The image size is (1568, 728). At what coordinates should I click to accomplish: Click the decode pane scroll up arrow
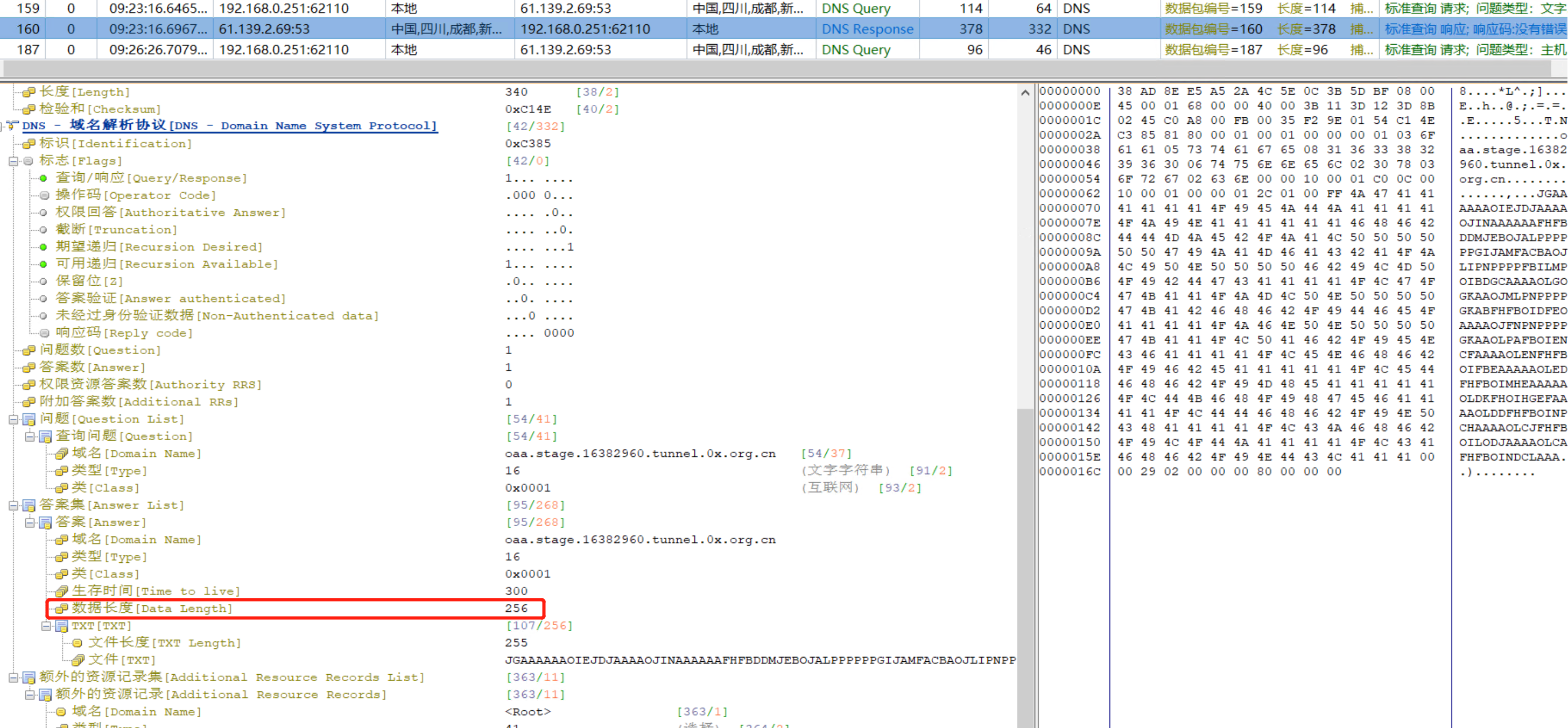(1025, 93)
